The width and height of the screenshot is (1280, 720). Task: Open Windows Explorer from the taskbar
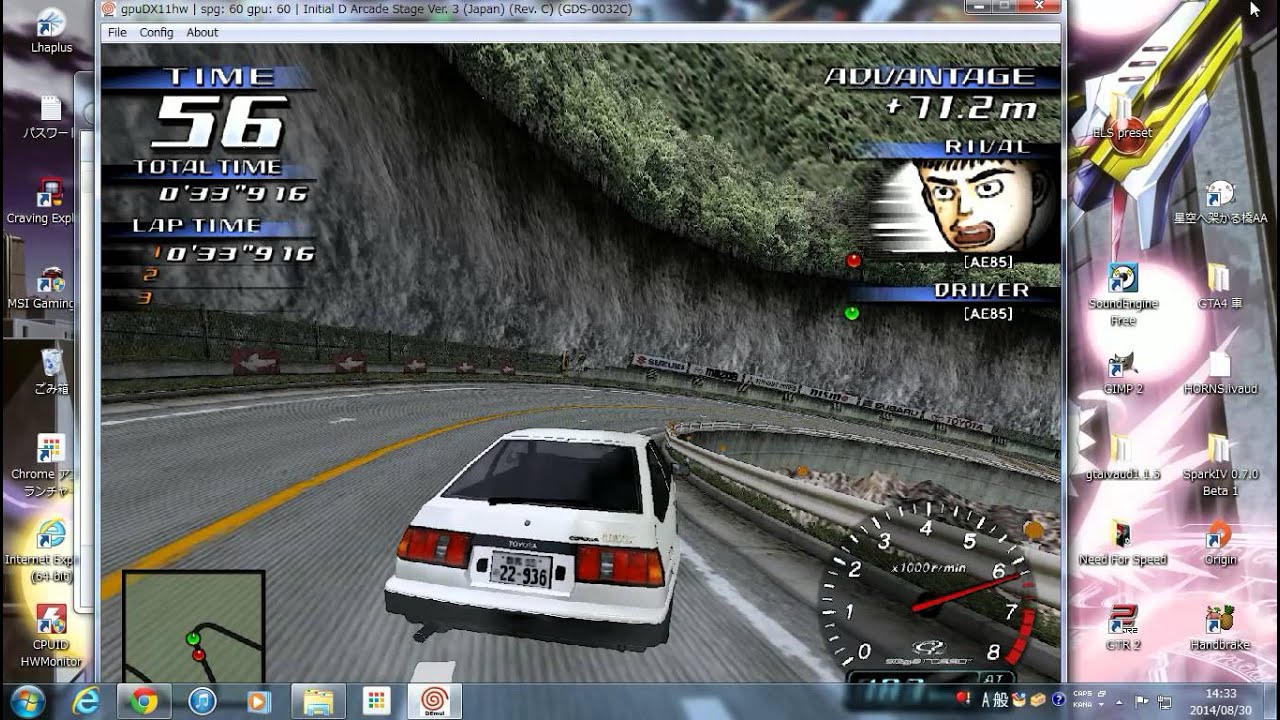click(319, 702)
